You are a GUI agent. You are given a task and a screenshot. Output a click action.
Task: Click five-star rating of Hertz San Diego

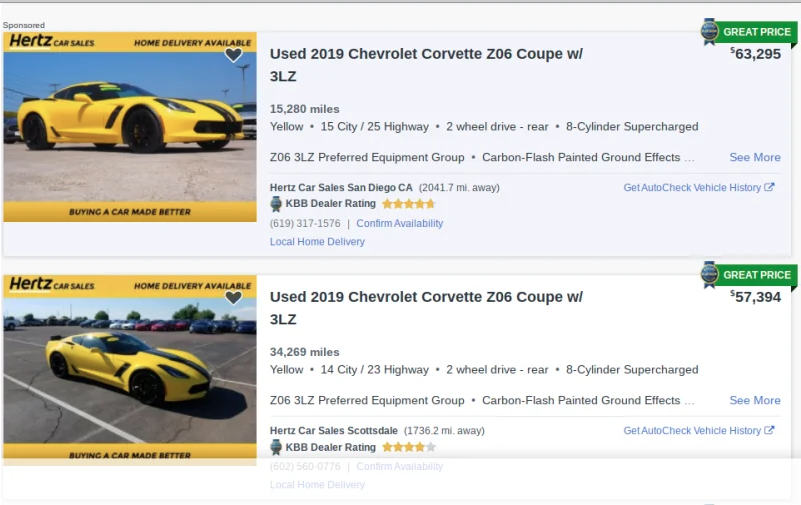point(408,204)
